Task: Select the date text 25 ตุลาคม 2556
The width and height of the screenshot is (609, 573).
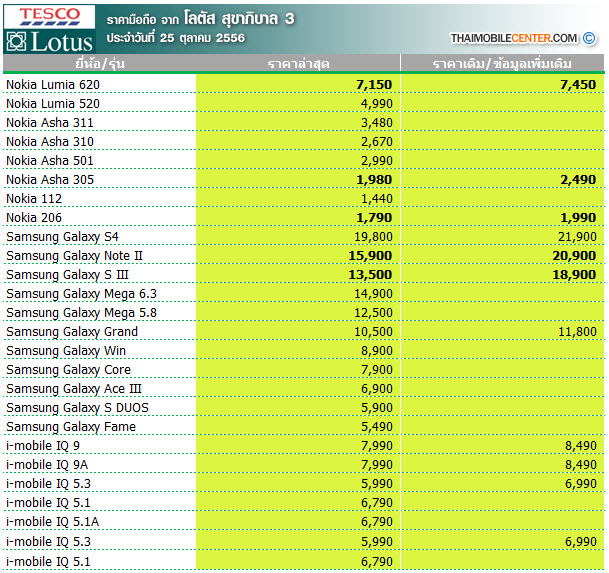Action: (x=202, y=38)
